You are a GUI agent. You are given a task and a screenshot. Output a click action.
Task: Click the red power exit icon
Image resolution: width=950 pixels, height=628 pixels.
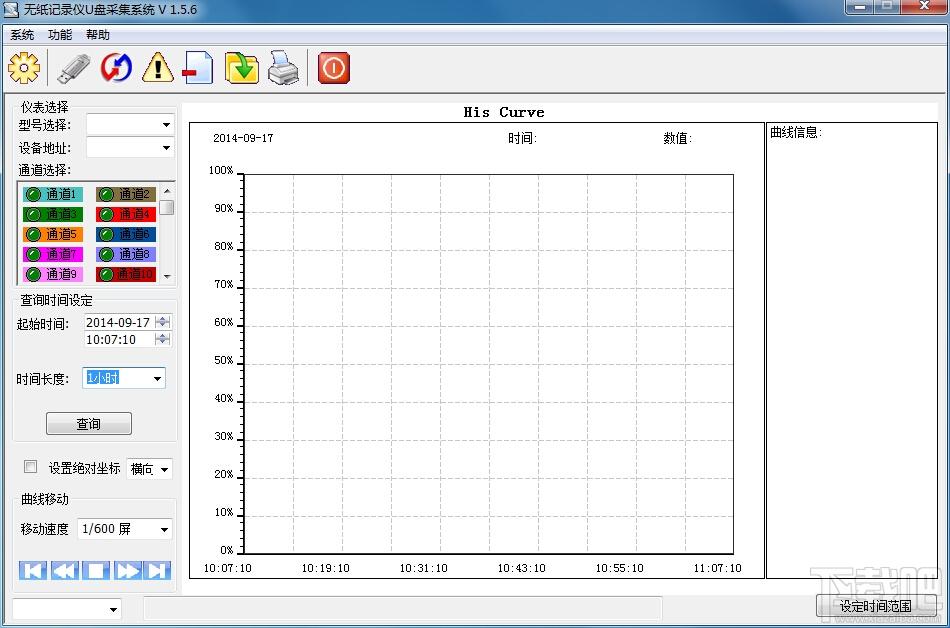point(334,68)
